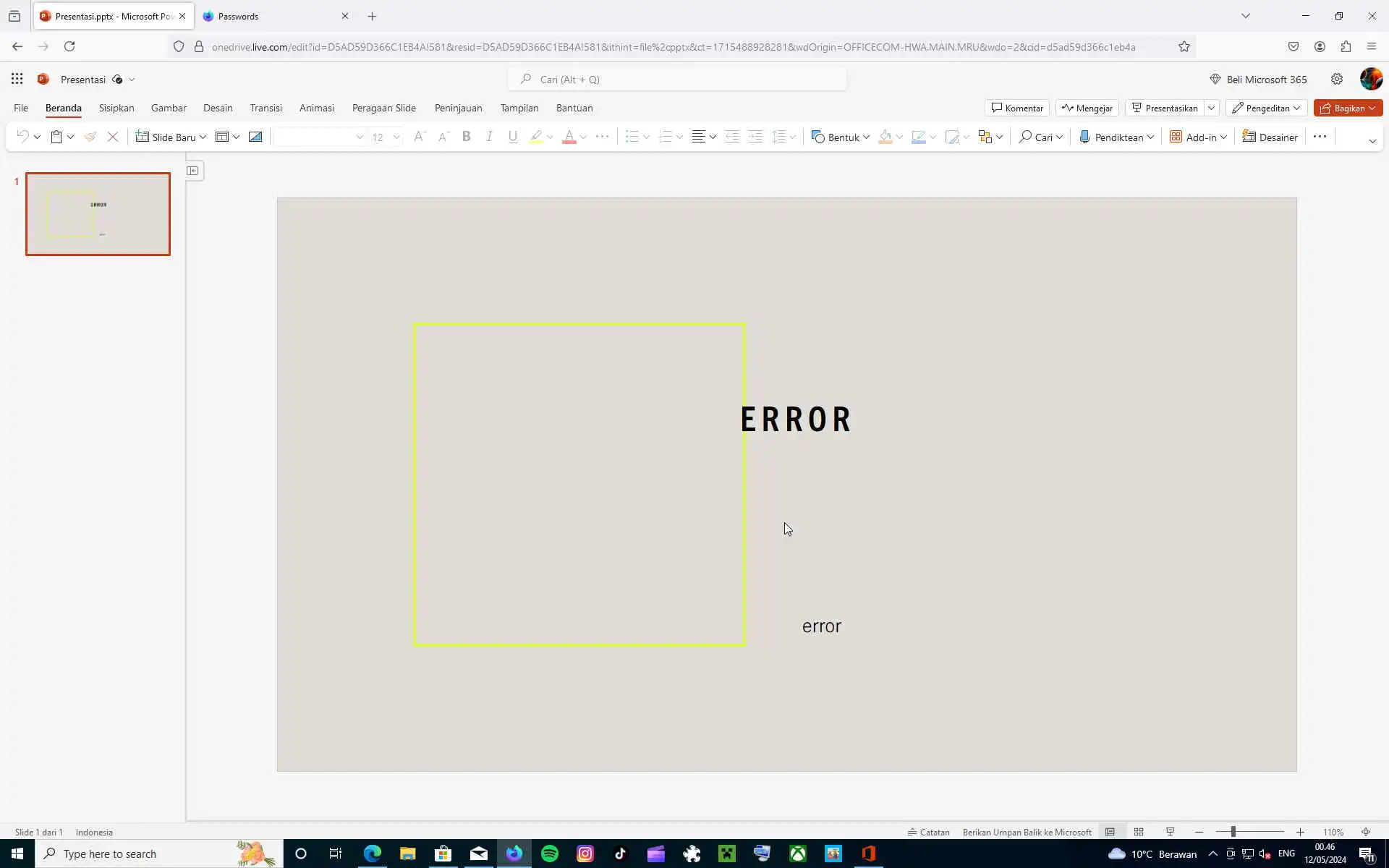Click the Komentar button
The image size is (1389, 868).
coord(1017,108)
